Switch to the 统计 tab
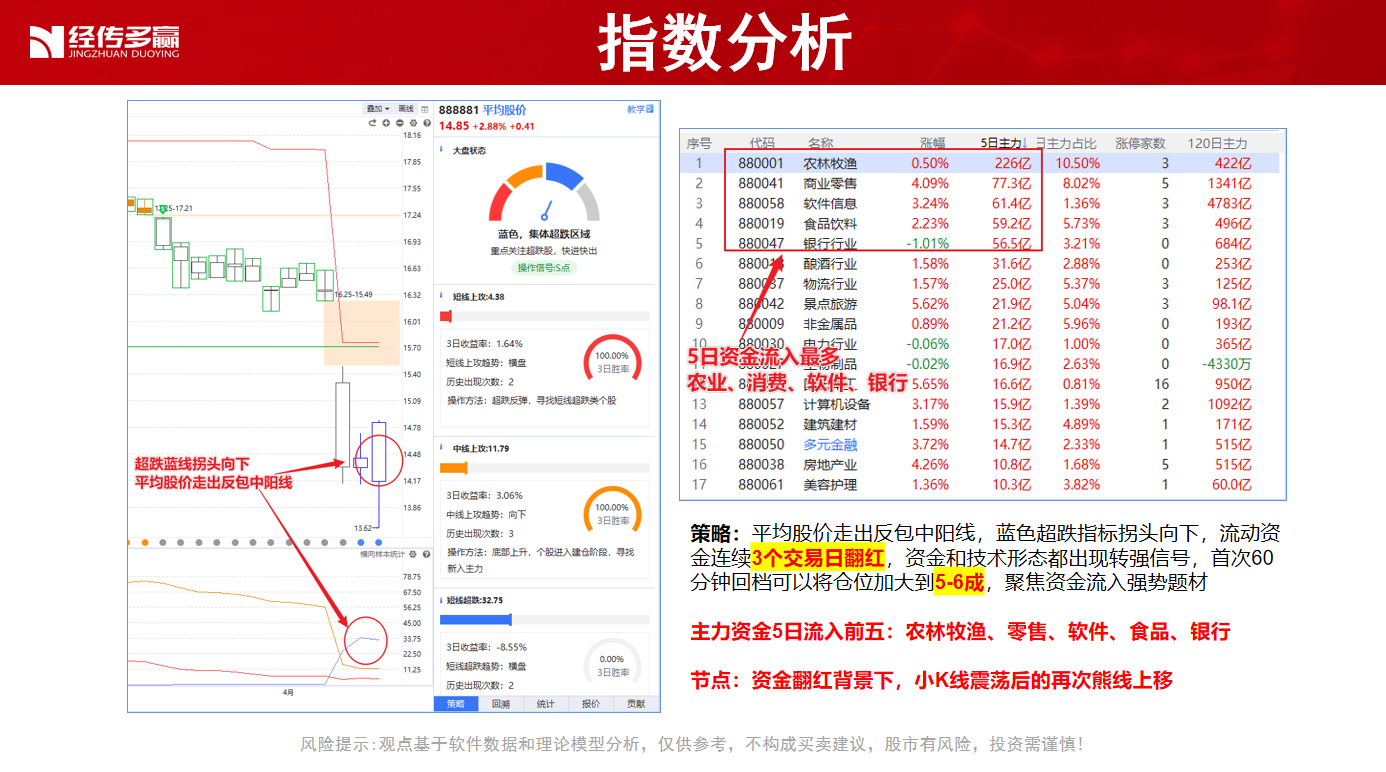The width and height of the screenshot is (1386, 772). coord(545,704)
